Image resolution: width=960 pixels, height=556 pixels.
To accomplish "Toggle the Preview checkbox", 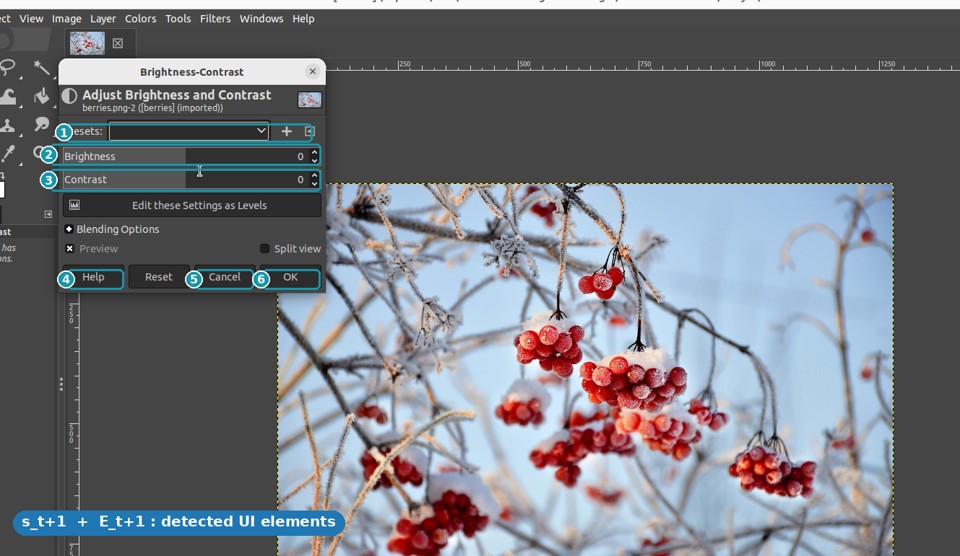I will click(x=69, y=249).
